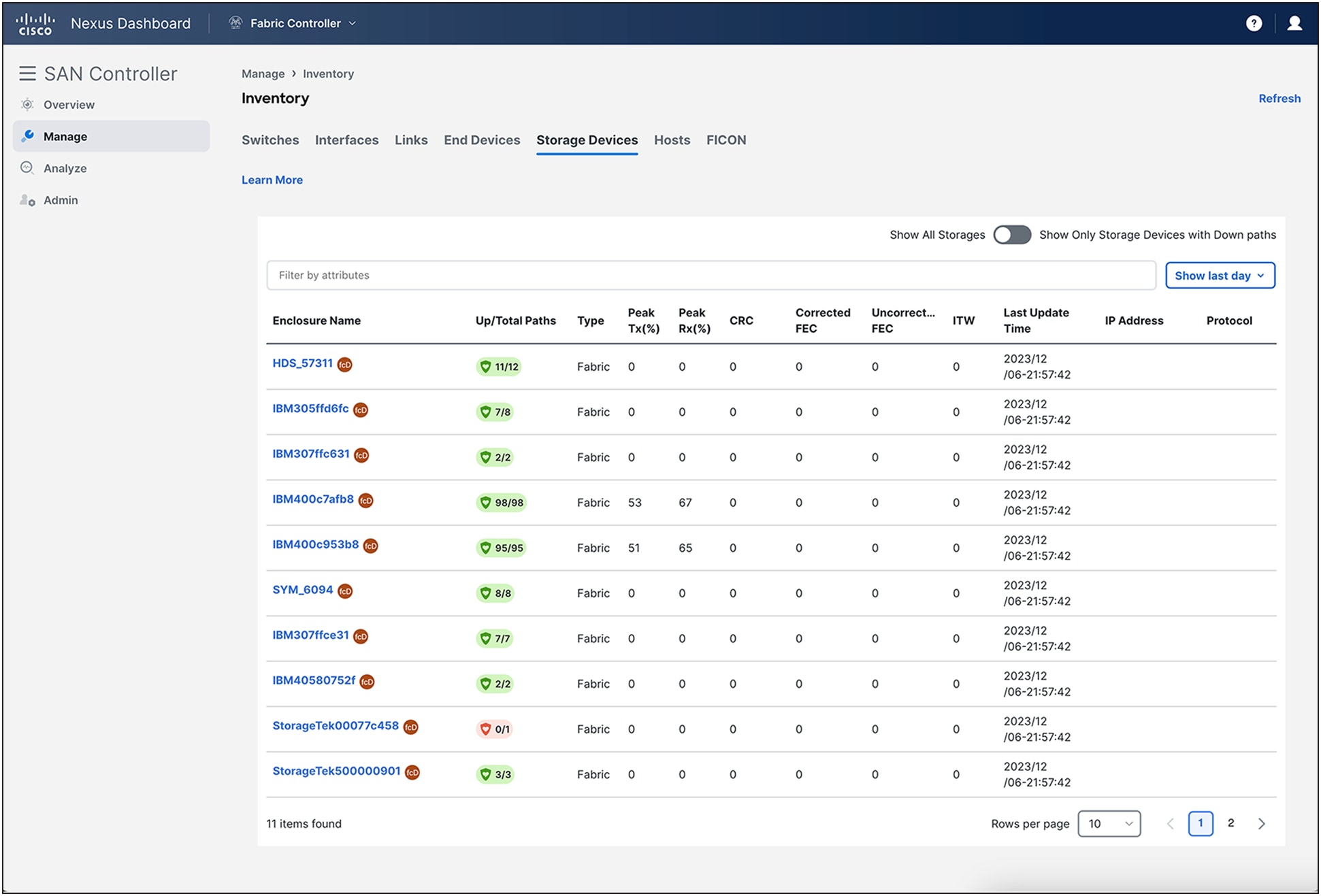This screenshot has height=896, width=1321.
Task: Open the help question mark icon
Action: (1254, 23)
